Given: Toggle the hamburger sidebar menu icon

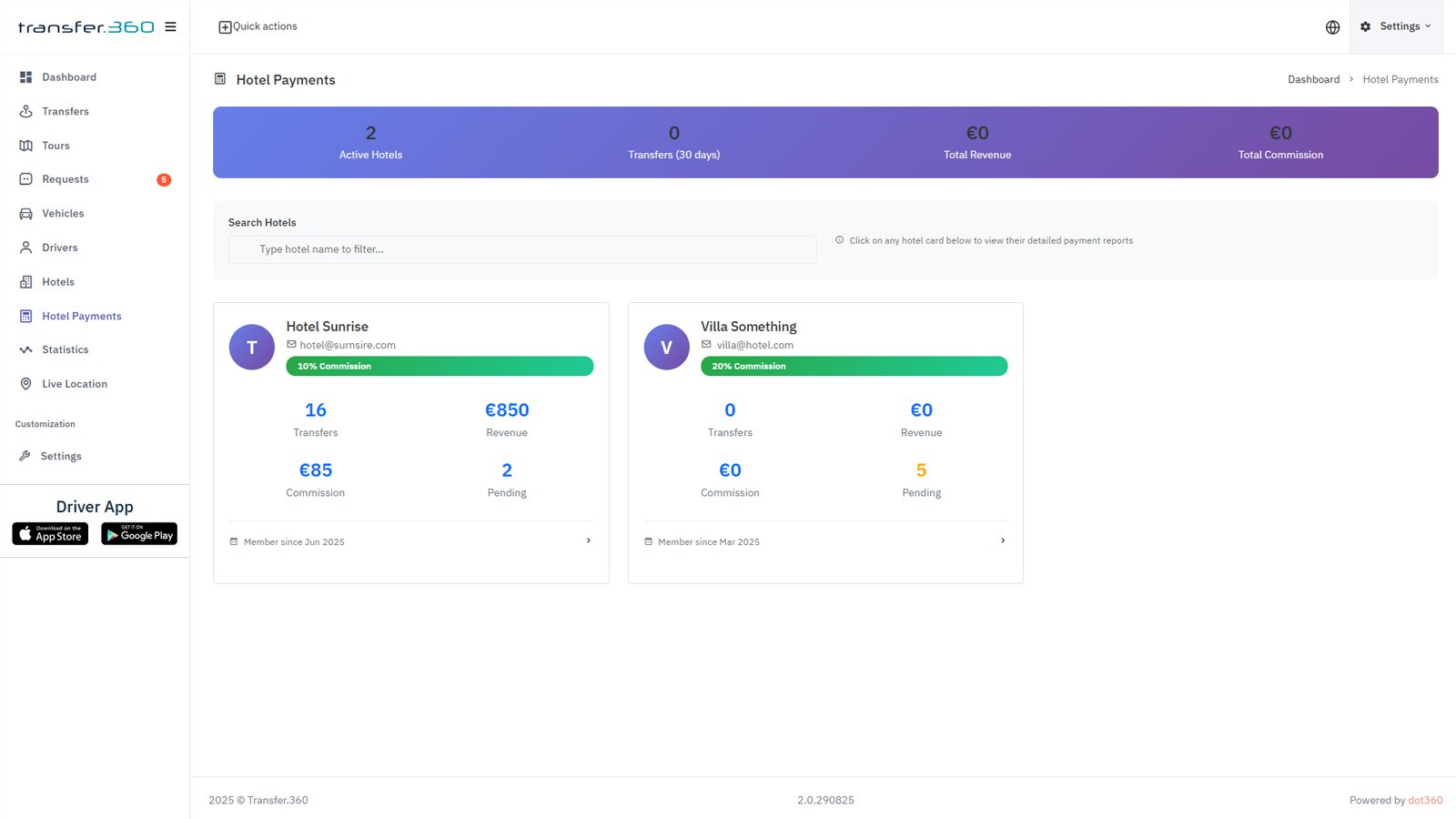Looking at the screenshot, I should tap(170, 26).
